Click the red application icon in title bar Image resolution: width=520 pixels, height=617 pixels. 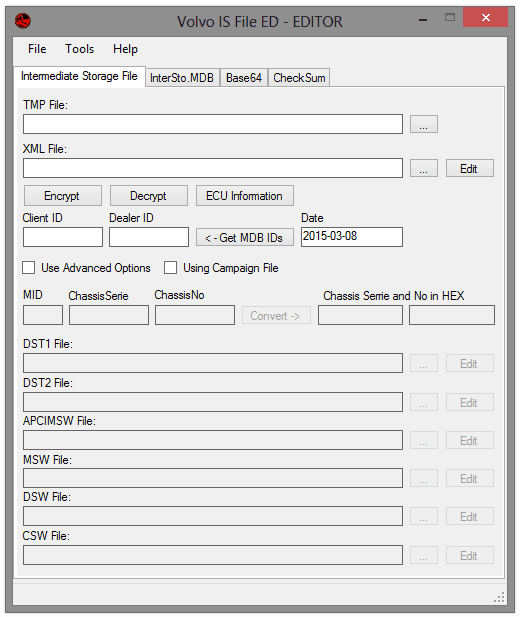tap(23, 20)
